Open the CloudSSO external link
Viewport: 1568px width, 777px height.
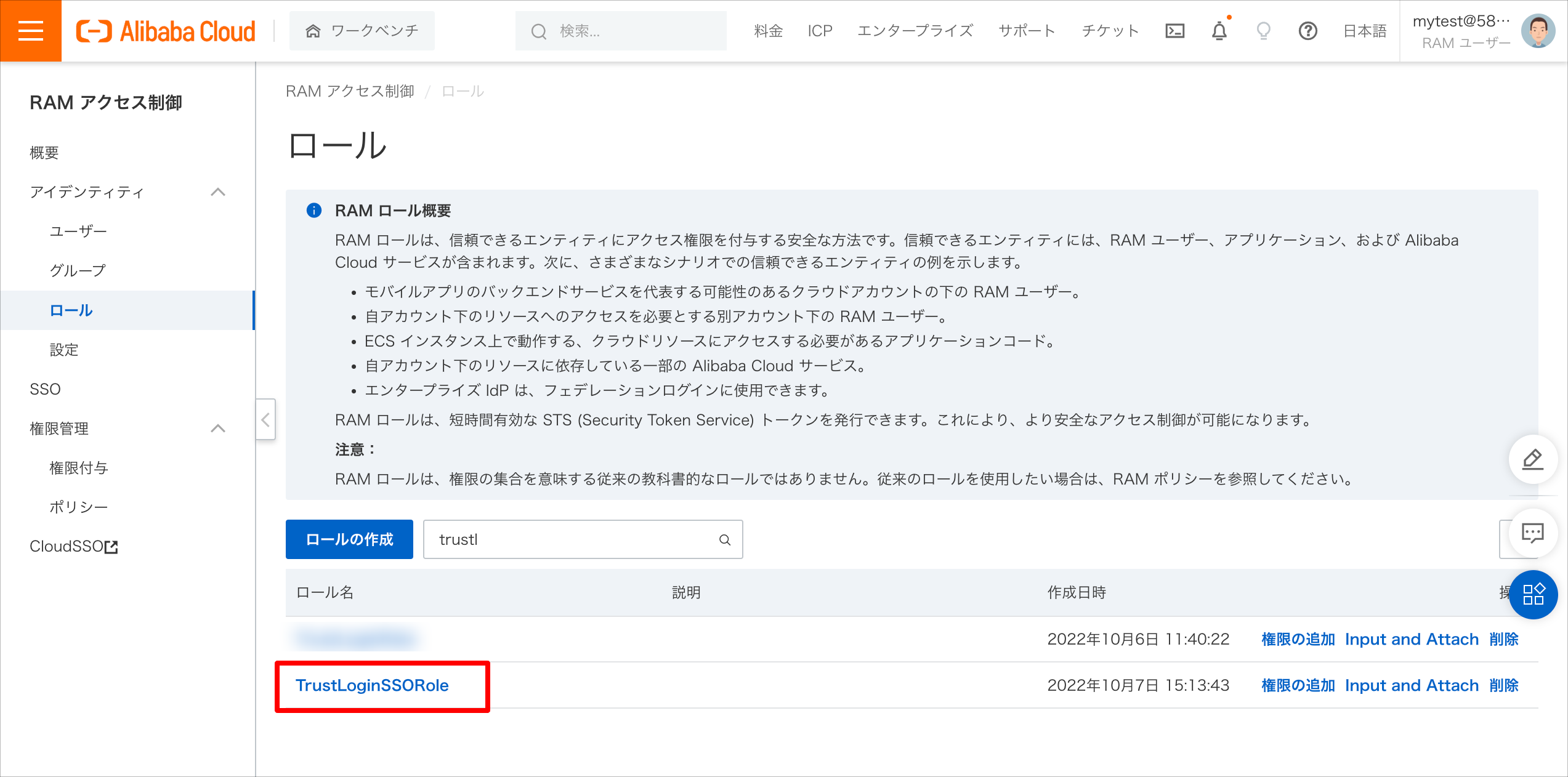(x=74, y=547)
